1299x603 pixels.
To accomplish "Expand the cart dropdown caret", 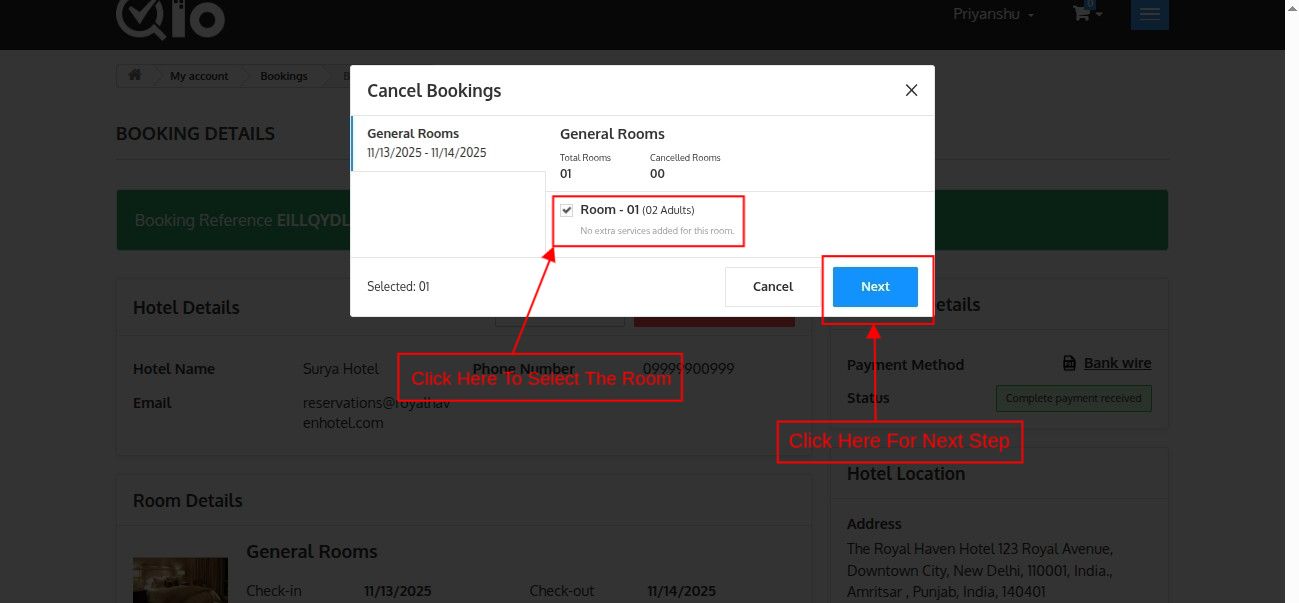I will click(1099, 15).
